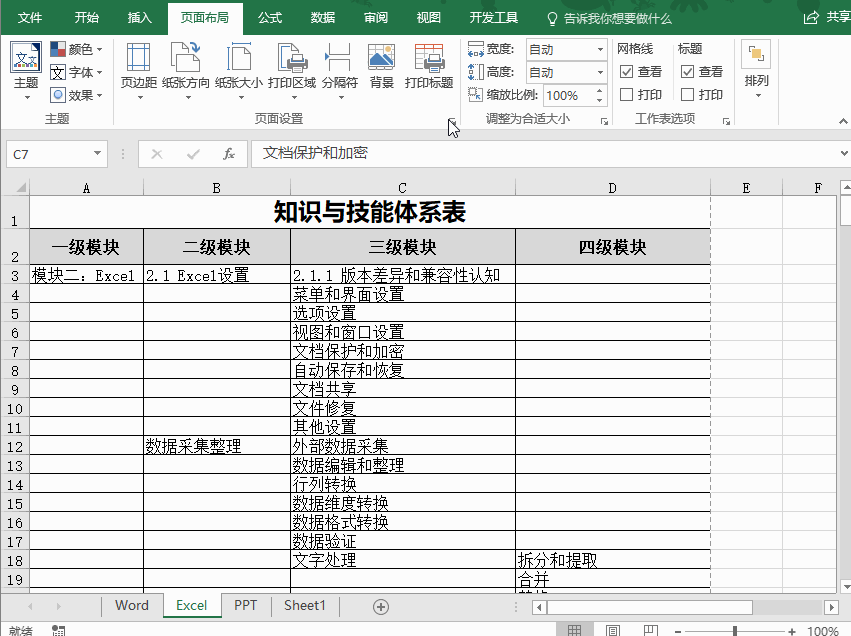Screen dimensions: 851x636
Task: Click the cancel X in formula bar
Action: coord(157,155)
